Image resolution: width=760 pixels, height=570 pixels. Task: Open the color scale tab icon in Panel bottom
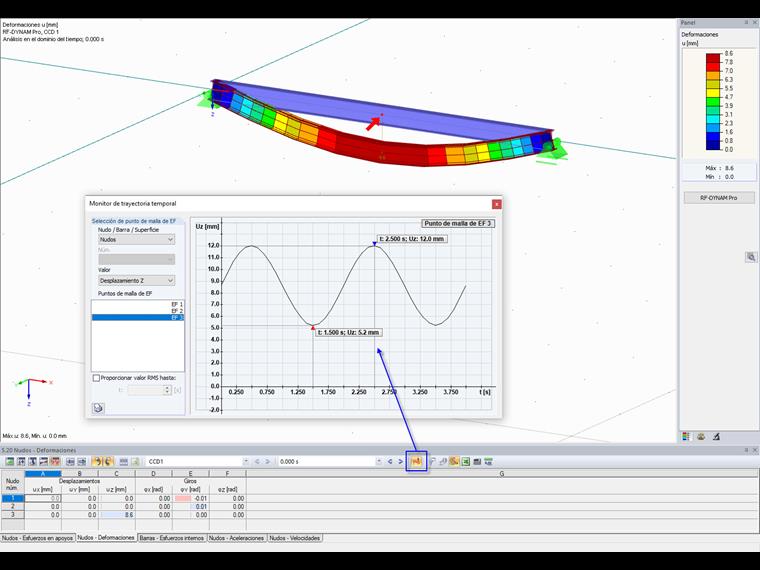pos(686,436)
